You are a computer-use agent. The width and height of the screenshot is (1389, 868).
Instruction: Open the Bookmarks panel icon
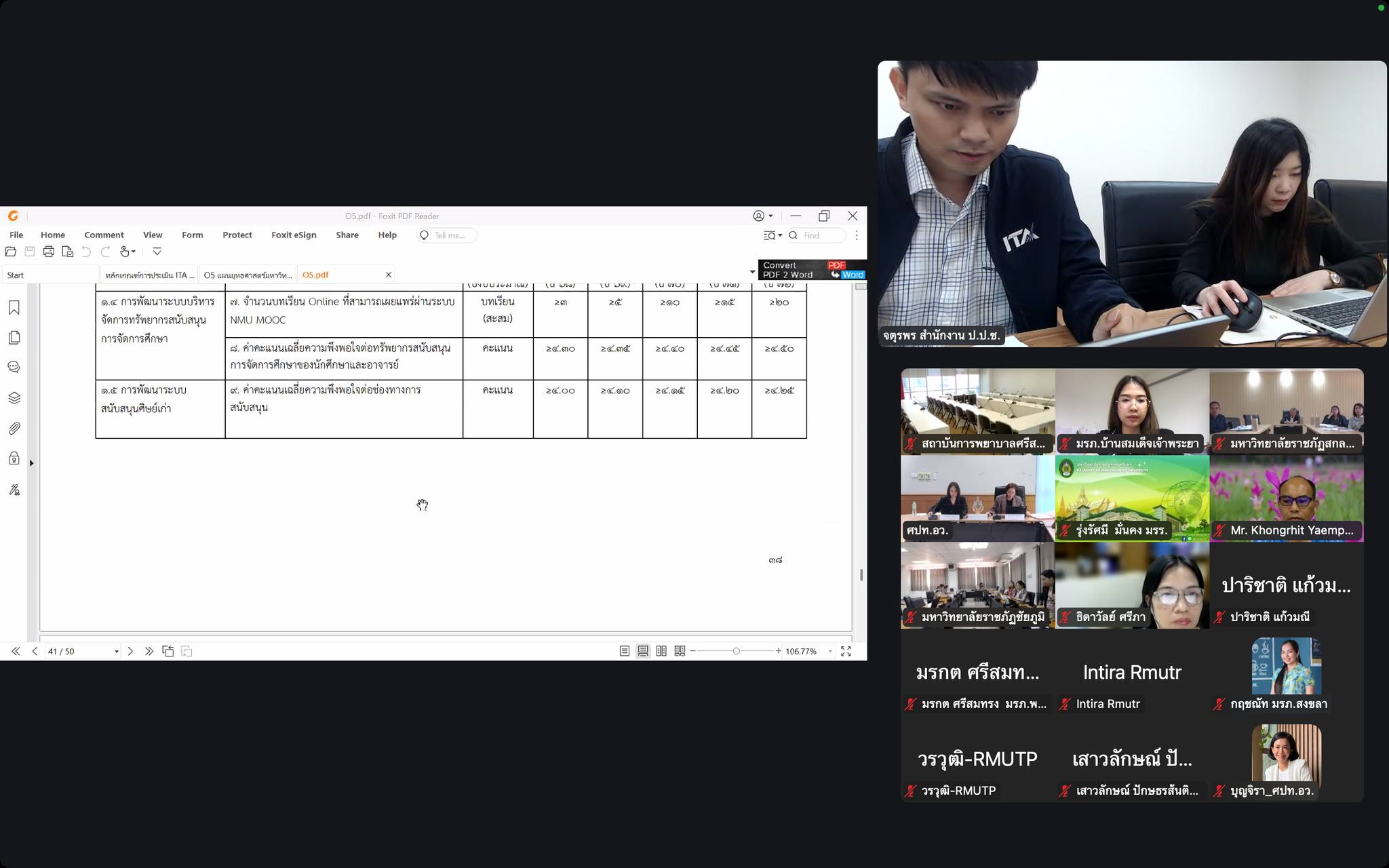pyautogui.click(x=14, y=308)
